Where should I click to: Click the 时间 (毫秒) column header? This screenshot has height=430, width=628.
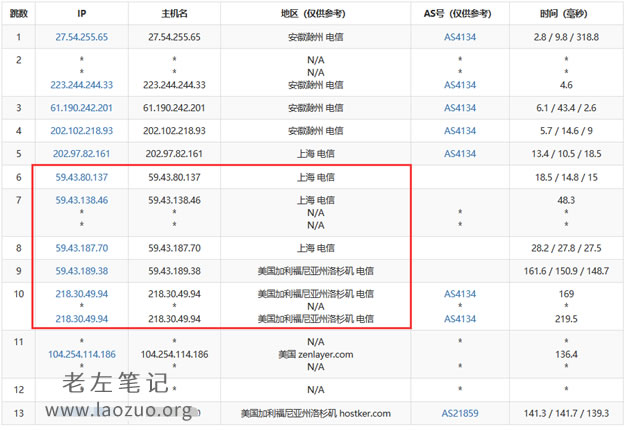coord(565,13)
